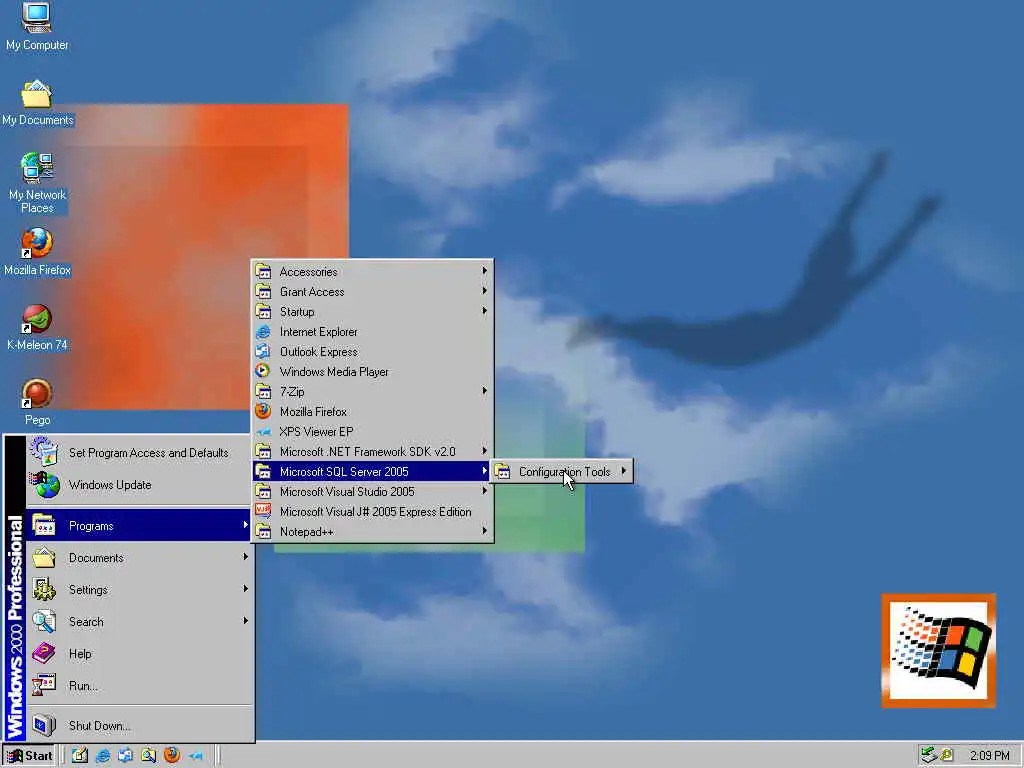Click Internet Explorer quick launch icon
Viewport: 1024px width, 768px height.
(103, 756)
